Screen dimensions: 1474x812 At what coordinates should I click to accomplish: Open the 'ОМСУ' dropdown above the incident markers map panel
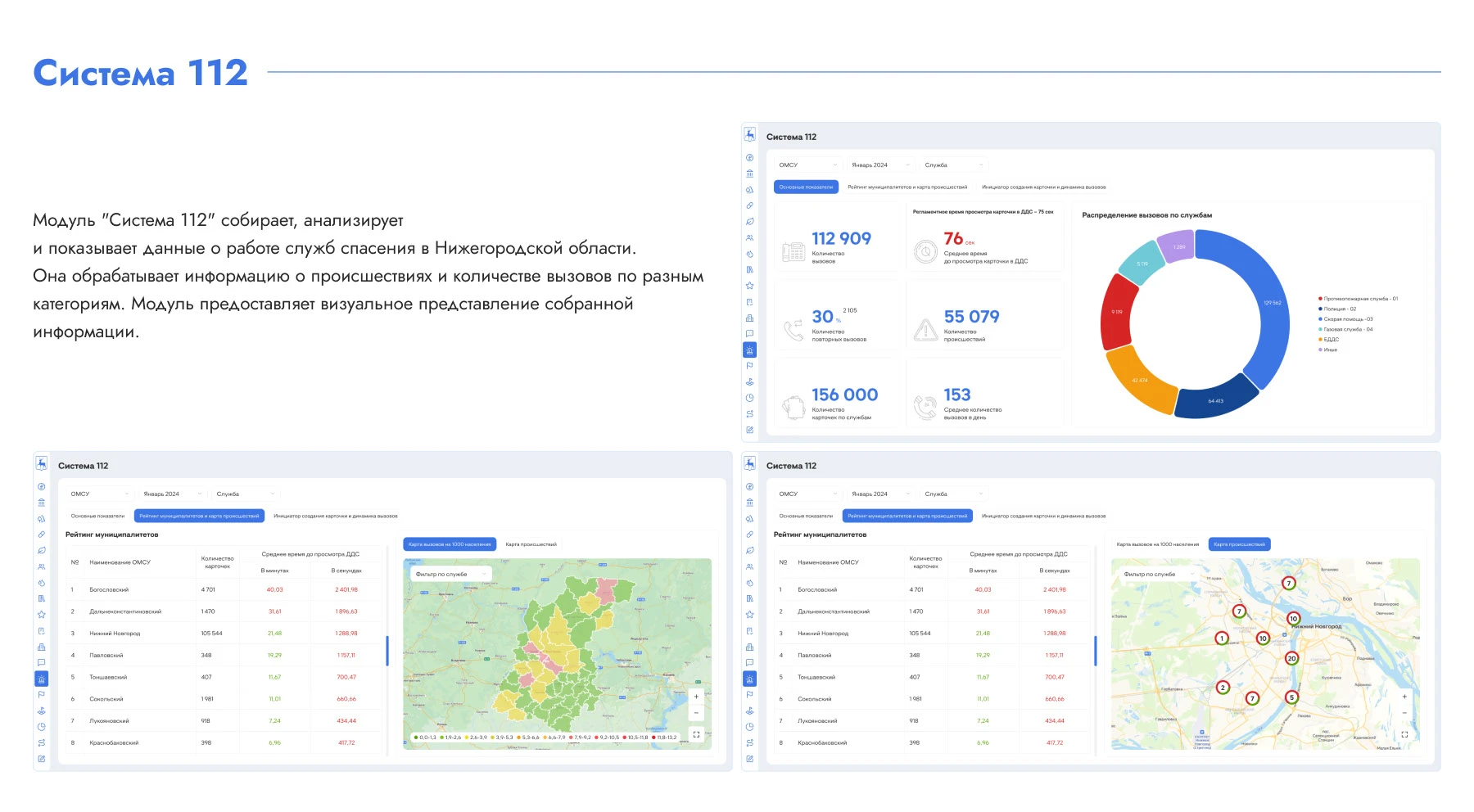coord(807,494)
